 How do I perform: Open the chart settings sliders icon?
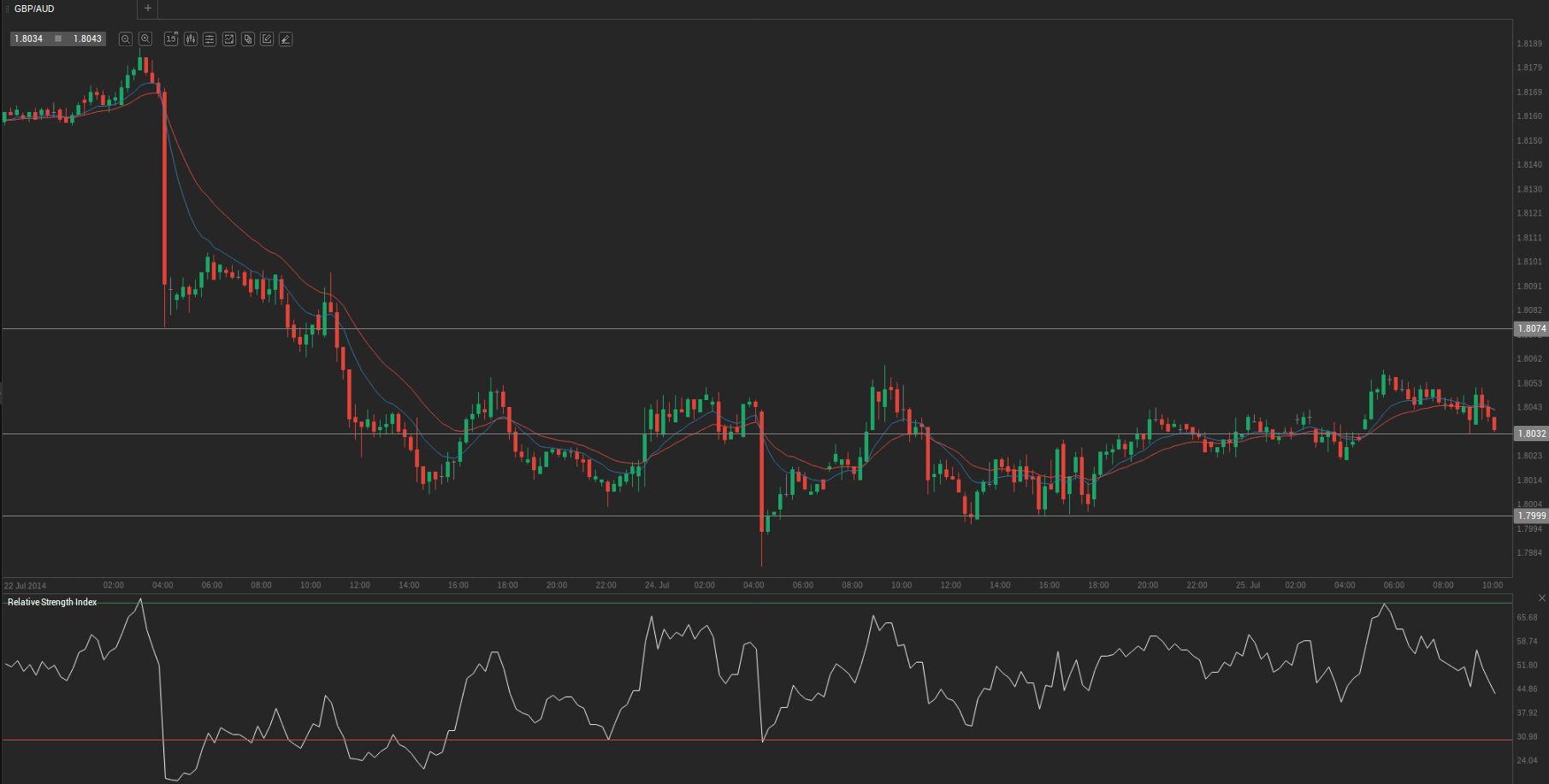(x=210, y=39)
